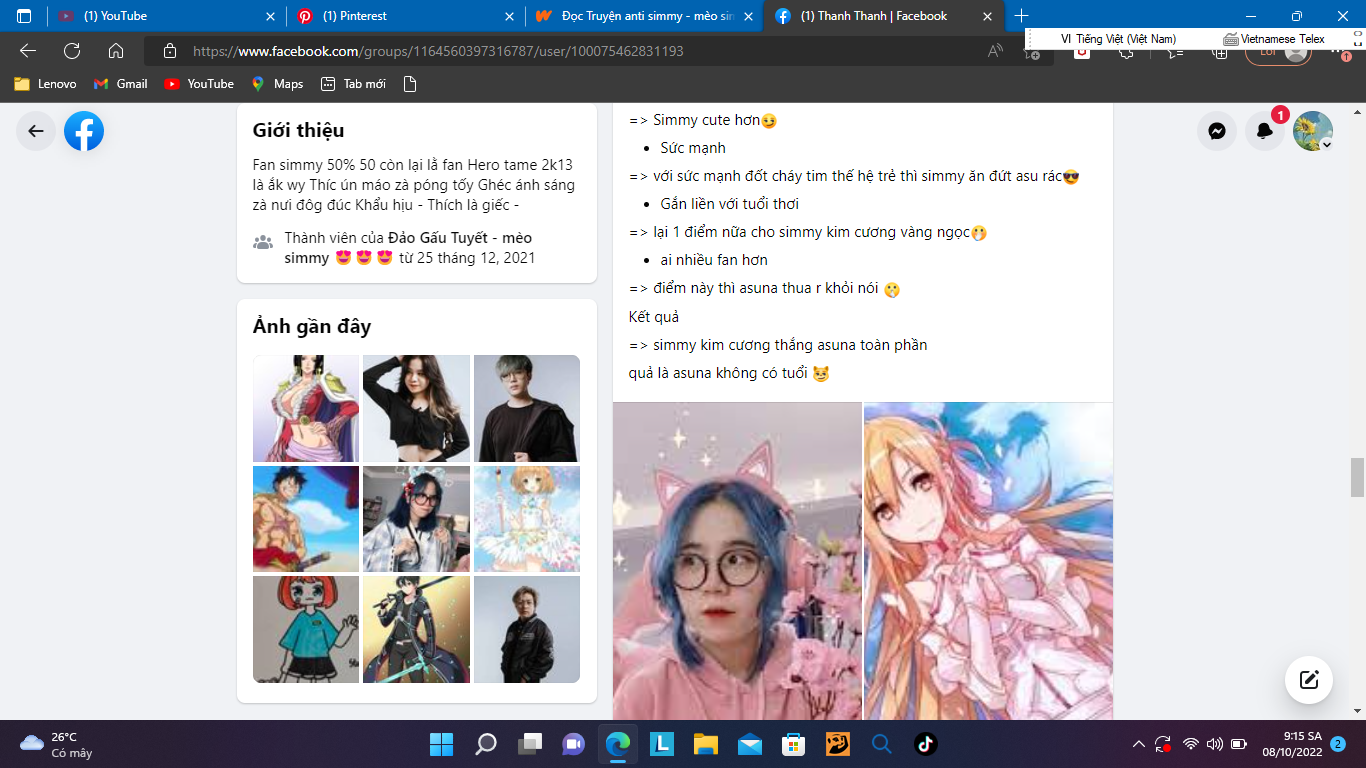Screen dimensions: 1366x768
Task: Open the small blue-haired girl with glasses photo
Action: 416,519
